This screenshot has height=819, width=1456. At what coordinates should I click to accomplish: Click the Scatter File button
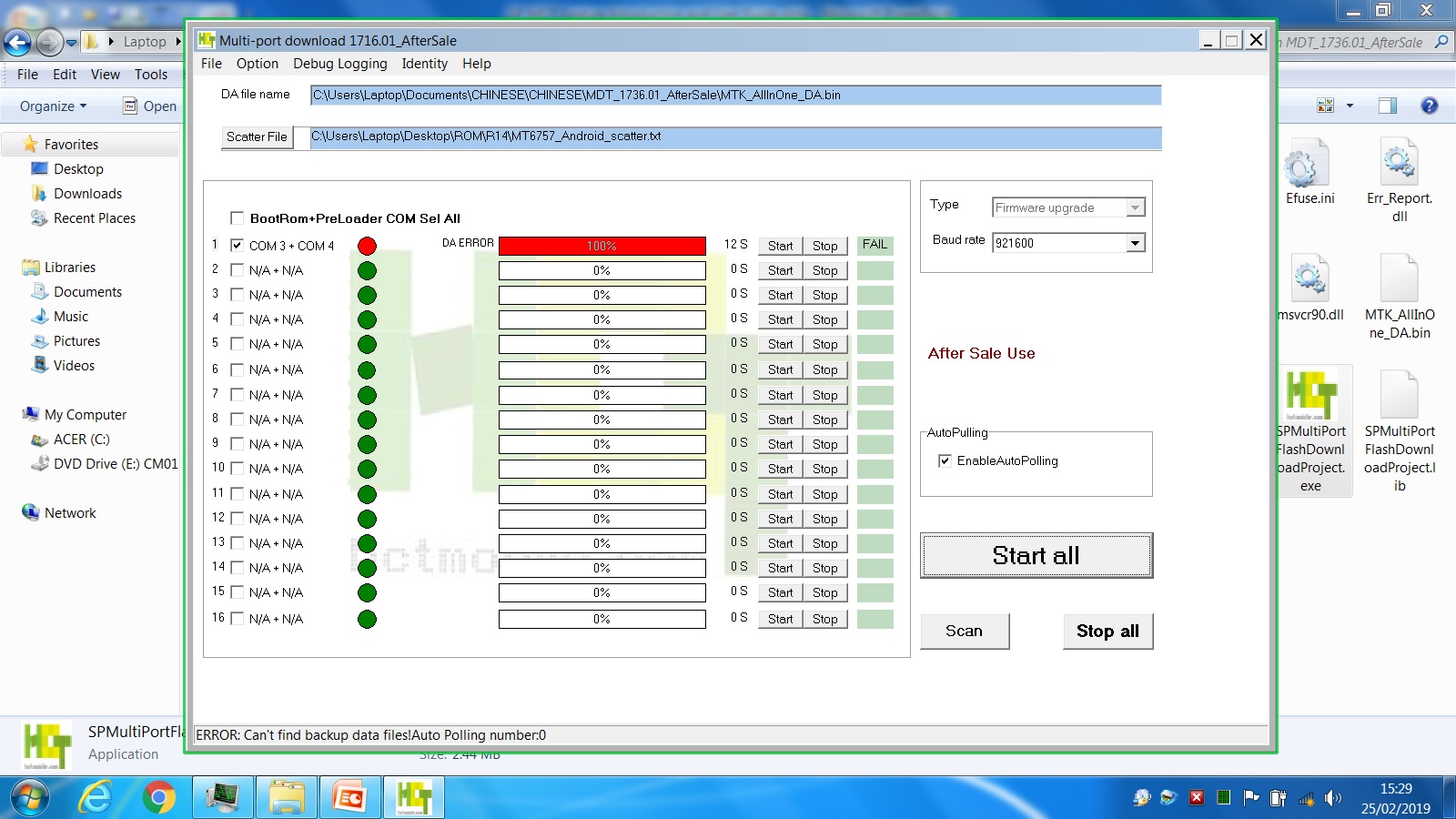[x=257, y=136]
